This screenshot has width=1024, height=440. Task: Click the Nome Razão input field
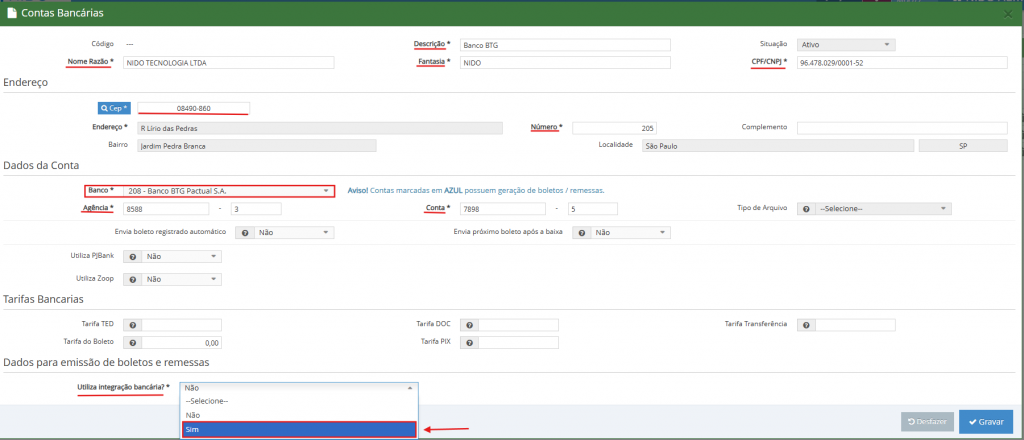click(229, 63)
